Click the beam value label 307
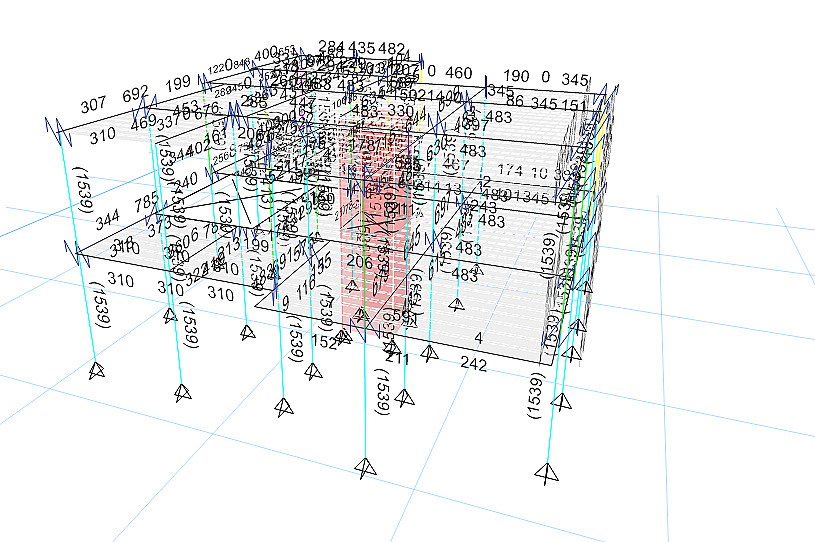Image resolution: width=815 pixels, height=542 pixels. (x=94, y=105)
